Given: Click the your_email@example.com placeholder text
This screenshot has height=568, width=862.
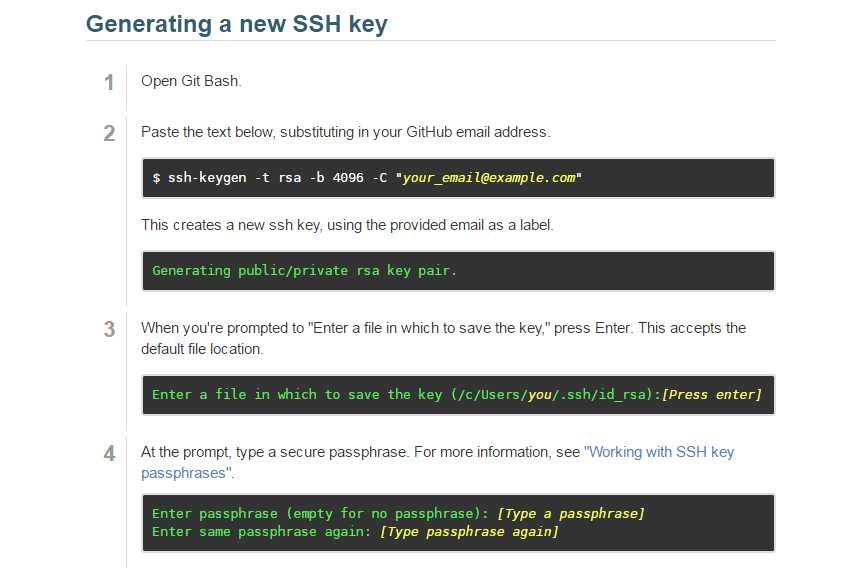Looking at the screenshot, I should (489, 178).
